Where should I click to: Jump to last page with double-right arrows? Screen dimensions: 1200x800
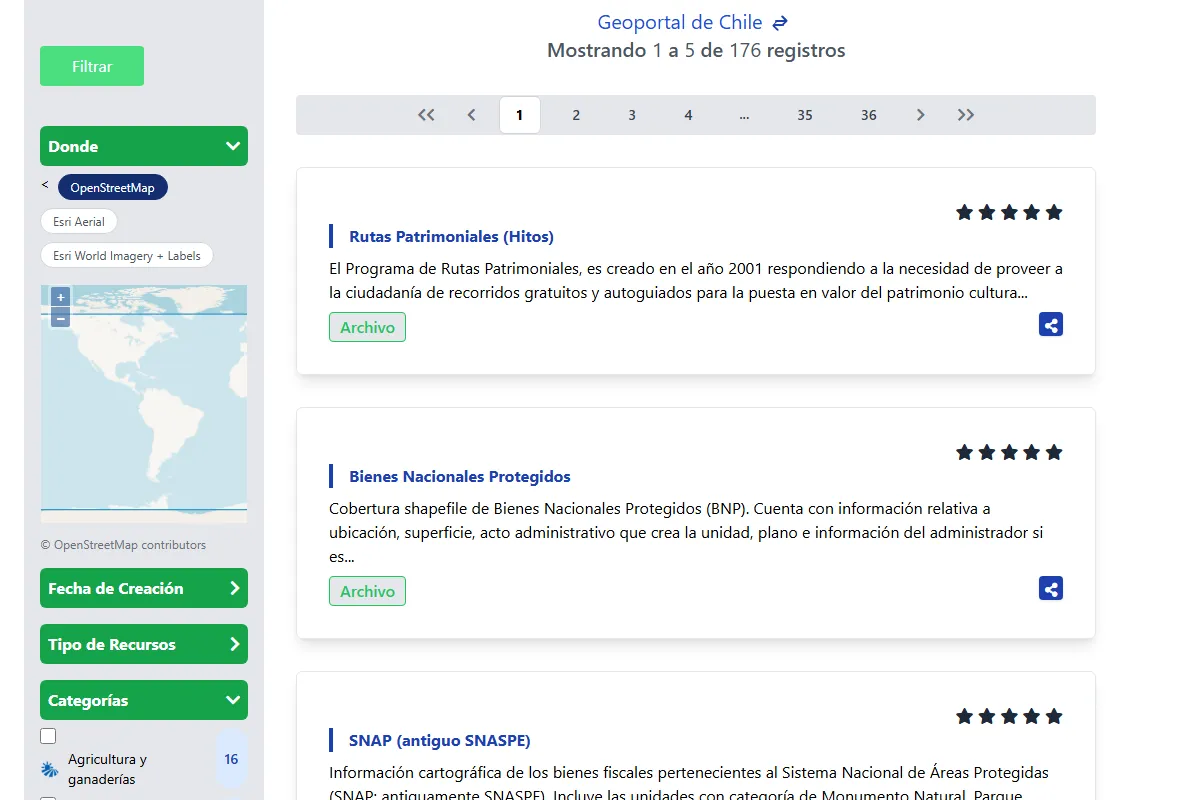[966, 115]
